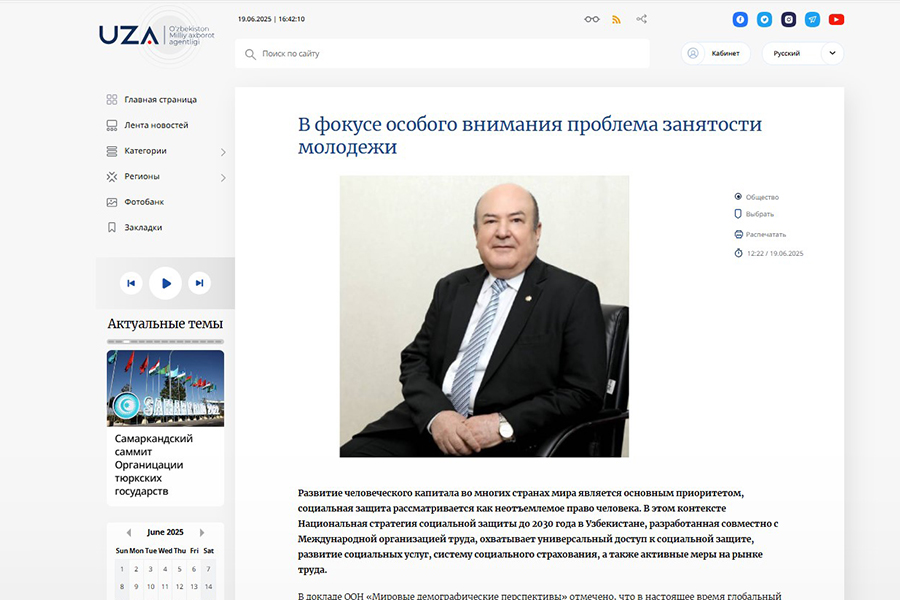900x600 pixels.
Task: Click the Кабинет button
Action: 715,53
